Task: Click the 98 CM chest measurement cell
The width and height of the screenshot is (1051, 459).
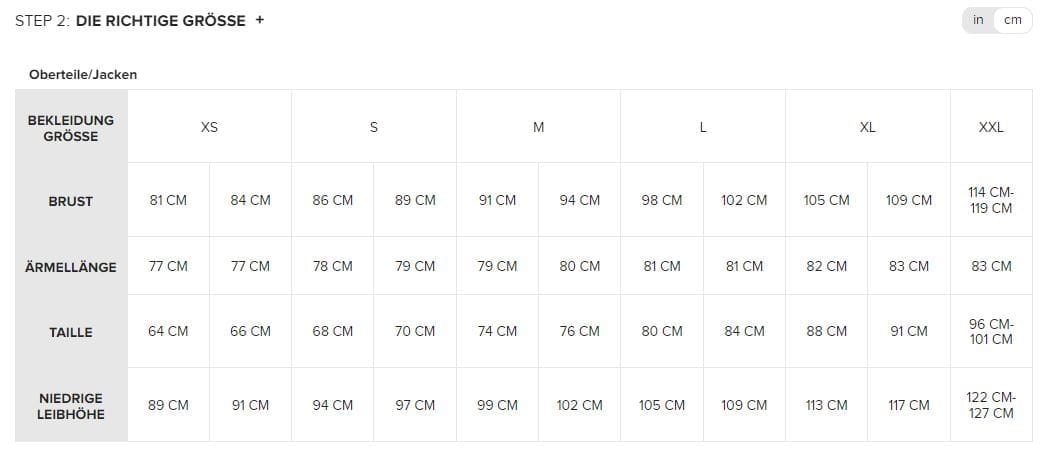Action: 662,200
